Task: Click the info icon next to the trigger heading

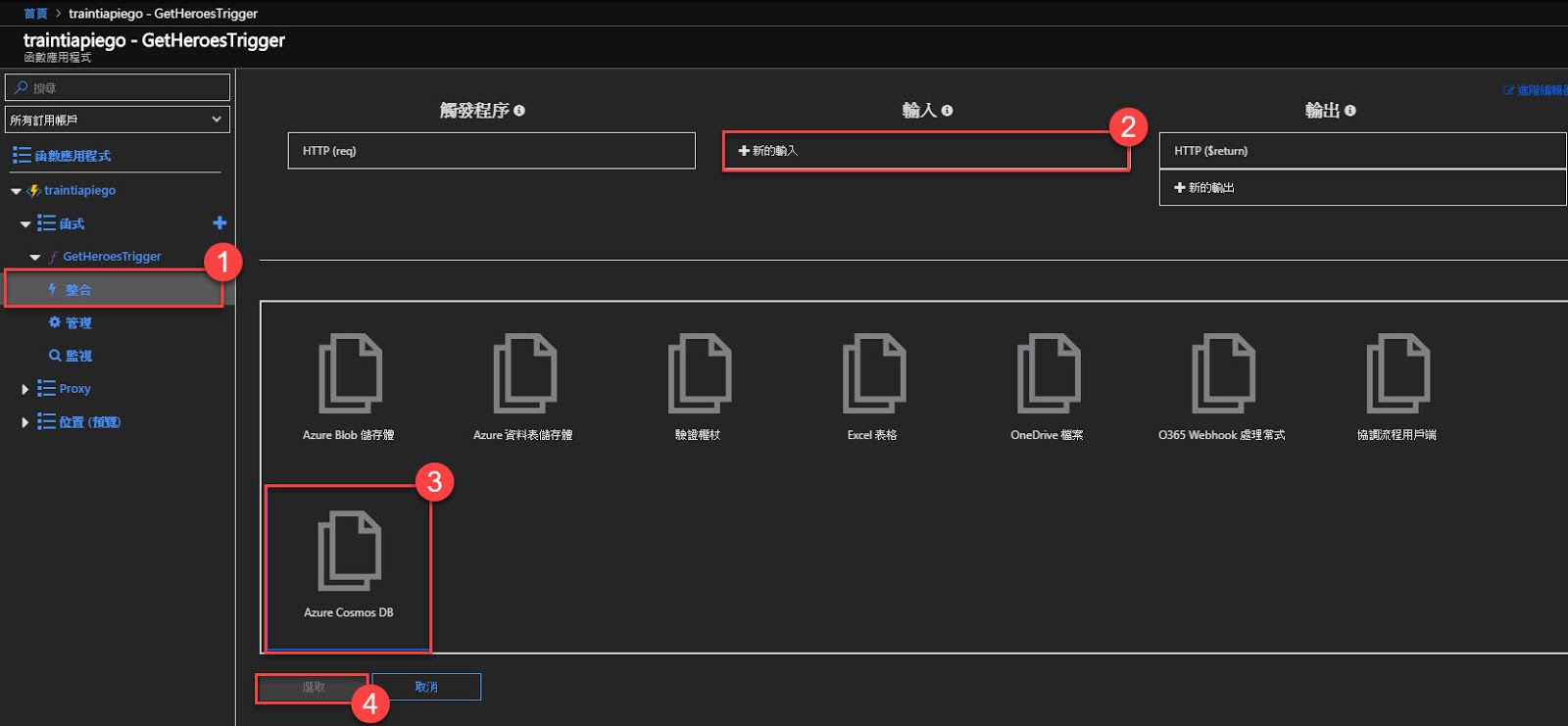Action: [519, 111]
